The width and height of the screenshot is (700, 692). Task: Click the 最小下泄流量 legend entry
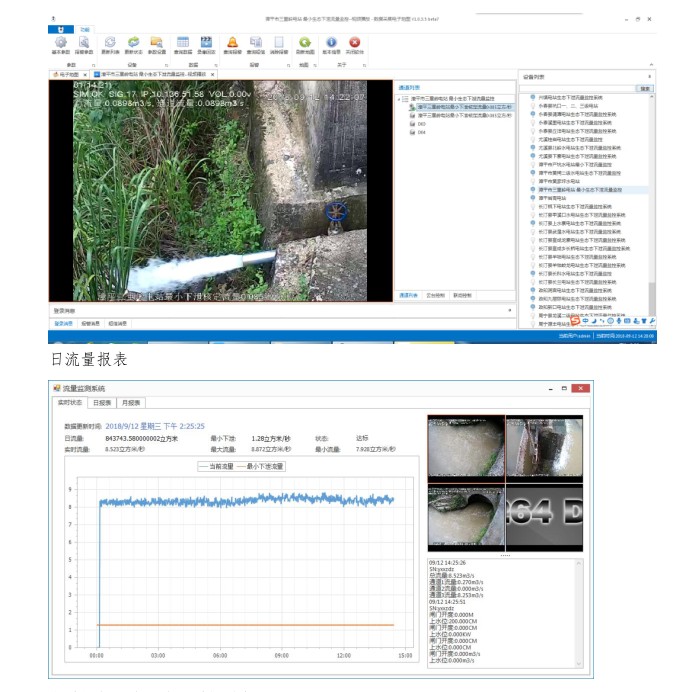[x=260, y=467]
